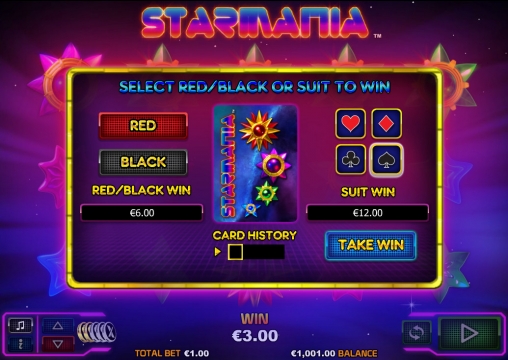This screenshot has width=508, height=360.
Task: Select the diamonds suit icon
Action: (x=386, y=123)
